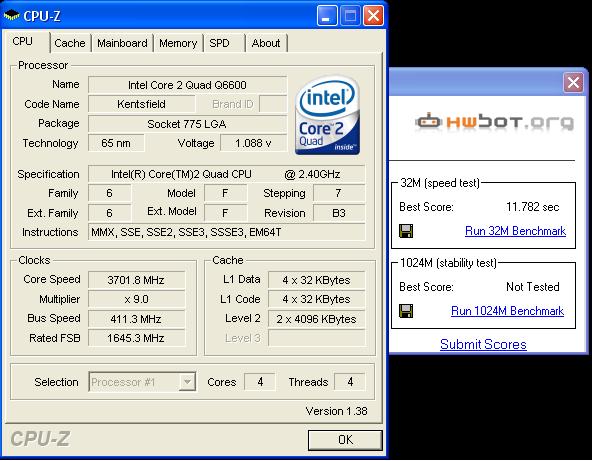Close the CPU-Z window
This screenshot has width=592, height=461.
[x=373, y=16]
